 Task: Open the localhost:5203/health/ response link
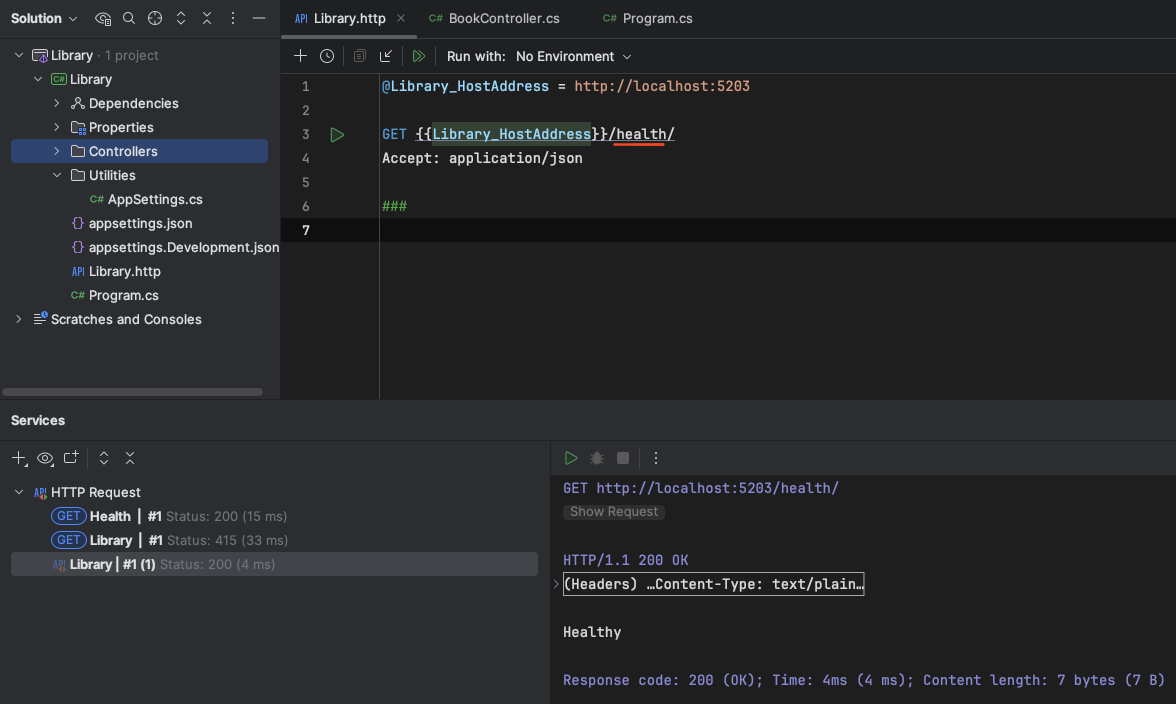click(717, 488)
